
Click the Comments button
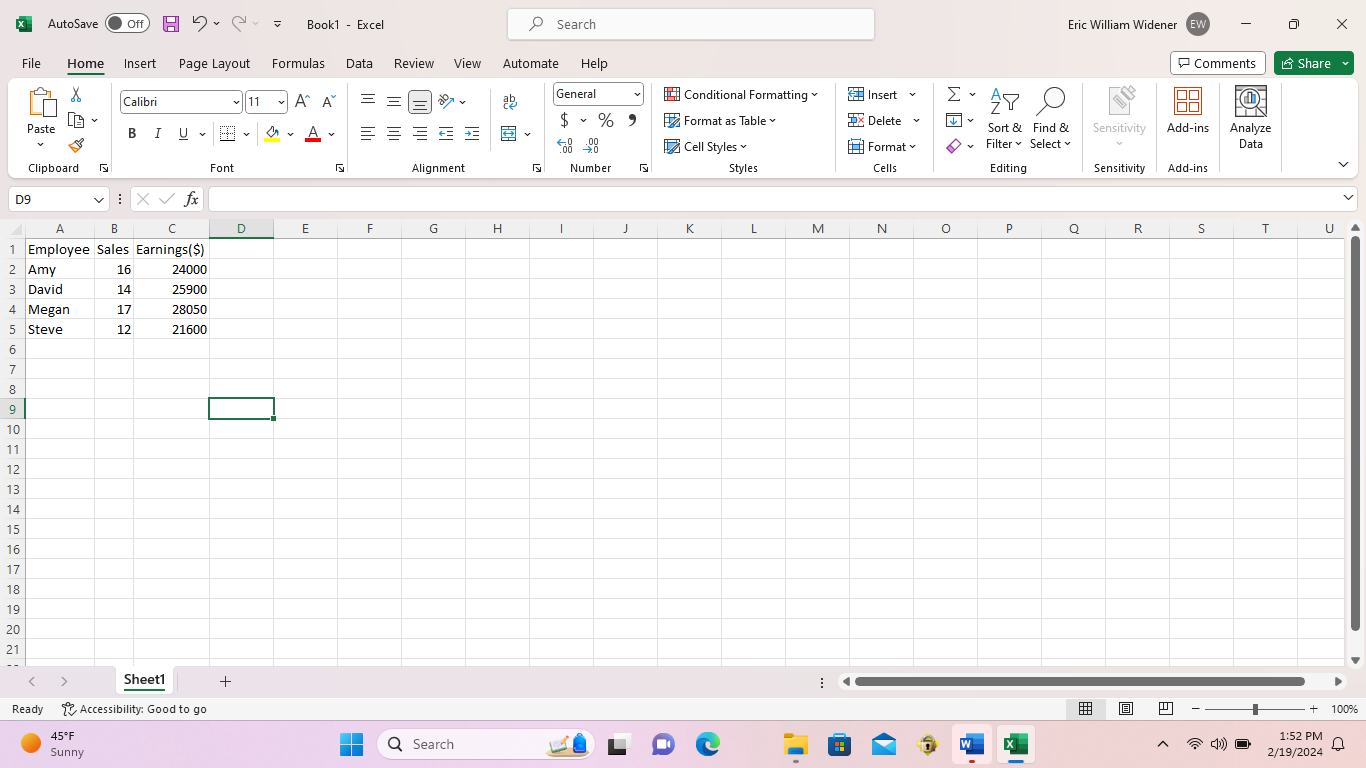pos(1218,63)
